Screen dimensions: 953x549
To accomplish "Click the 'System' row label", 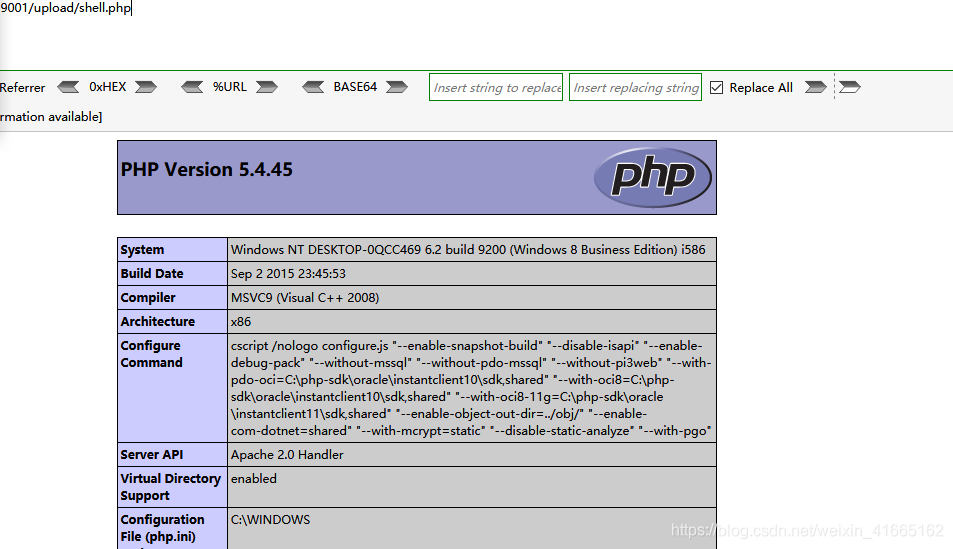I will point(142,249).
